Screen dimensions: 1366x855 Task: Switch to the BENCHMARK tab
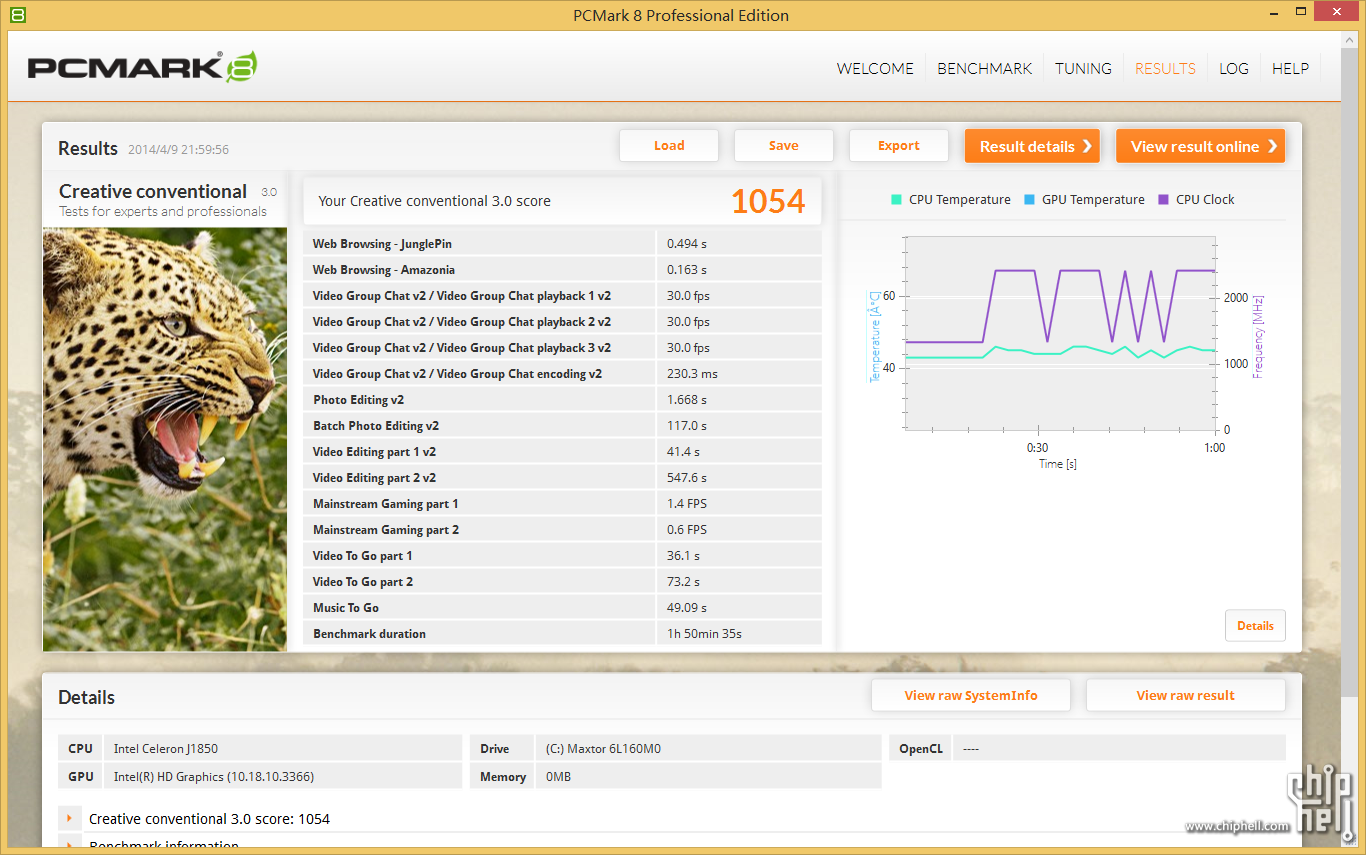click(985, 68)
